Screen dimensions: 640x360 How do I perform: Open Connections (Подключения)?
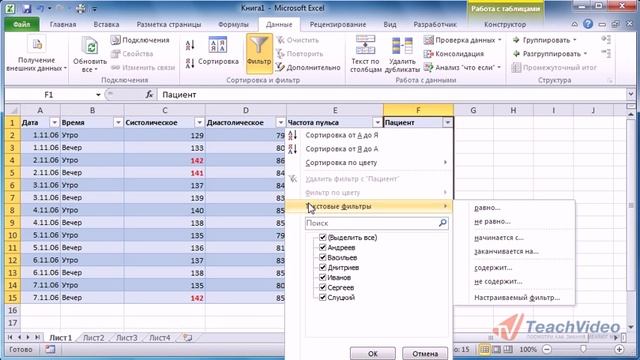pos(140,40)
